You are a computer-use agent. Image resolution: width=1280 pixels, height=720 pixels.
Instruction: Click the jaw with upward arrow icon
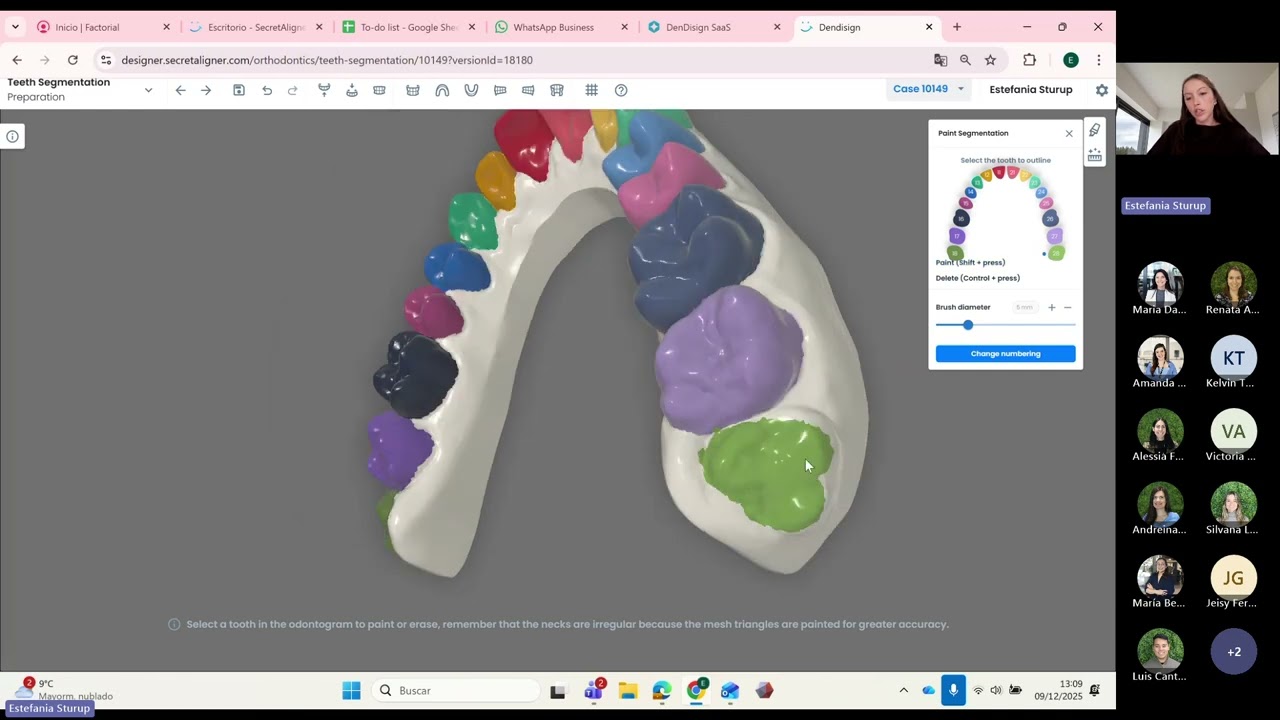[324, 90]
